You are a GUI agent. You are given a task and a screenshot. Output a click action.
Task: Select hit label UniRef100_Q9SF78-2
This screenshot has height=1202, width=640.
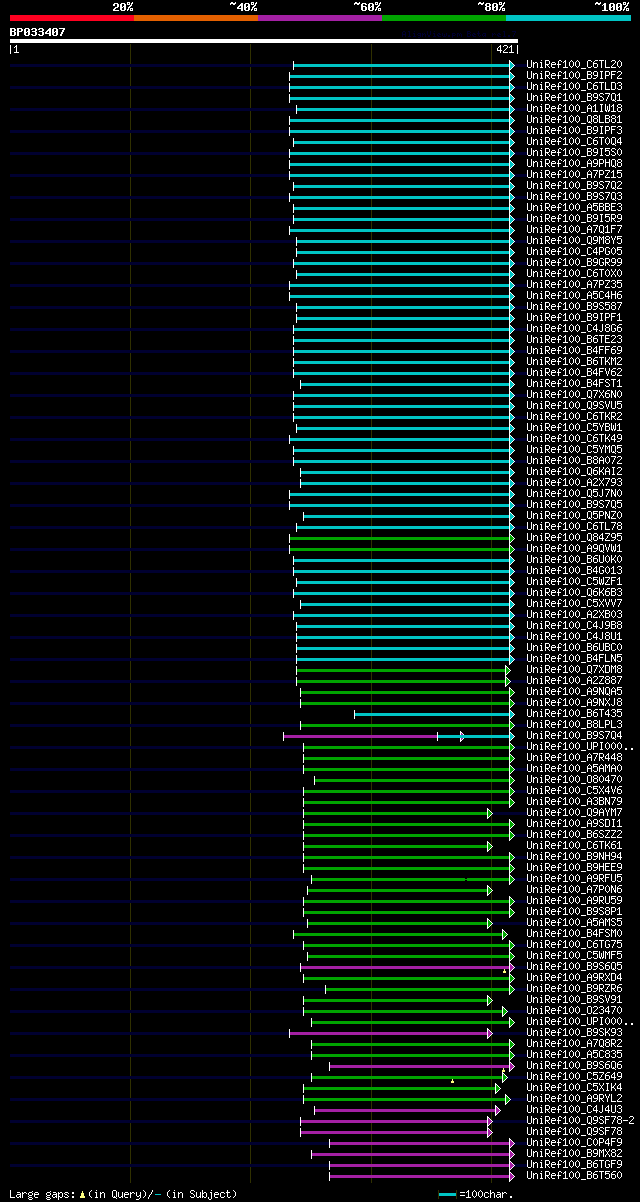click(580, 1120)
